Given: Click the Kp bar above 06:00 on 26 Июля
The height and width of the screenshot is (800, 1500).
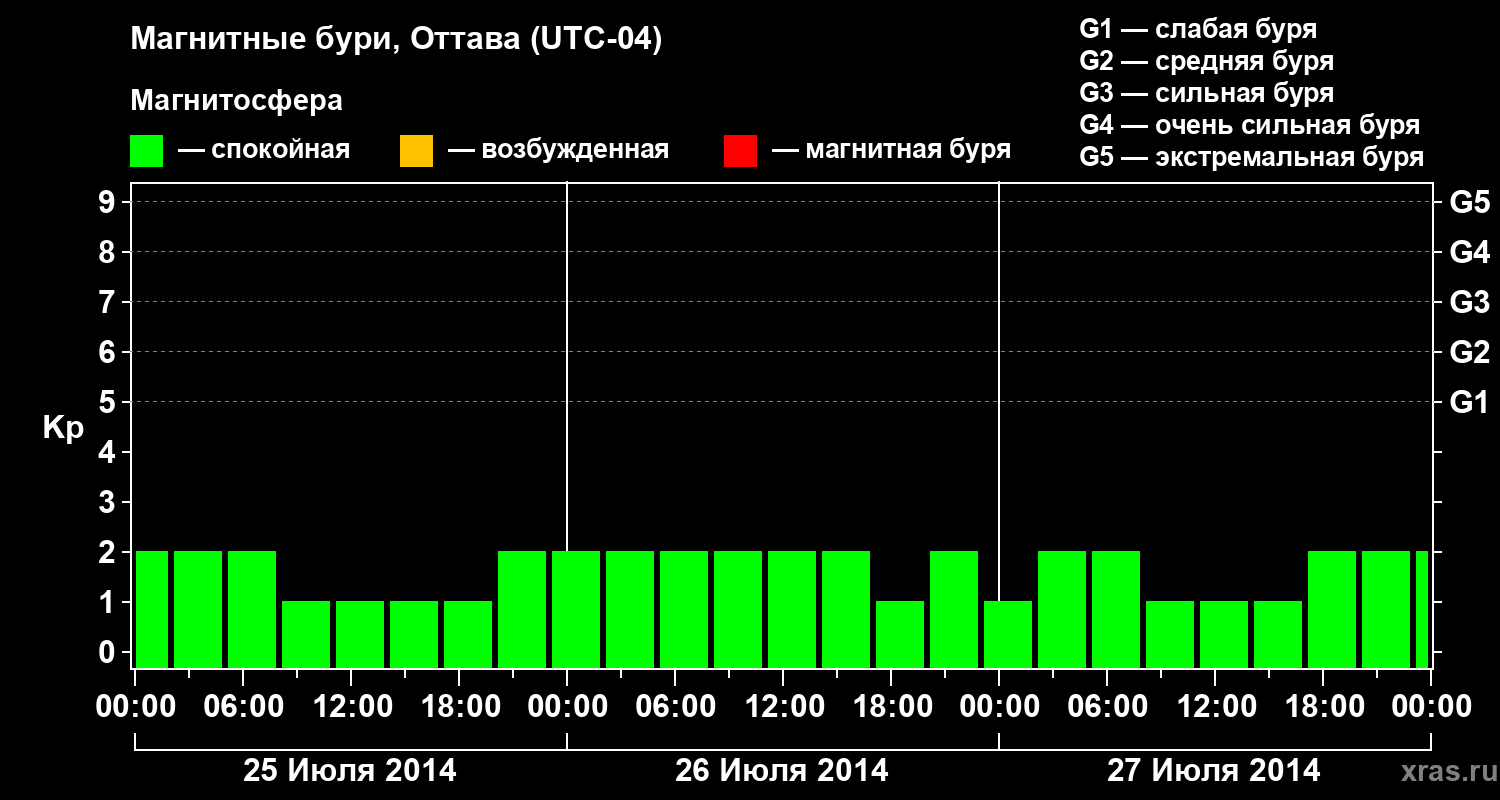Looking at the screenshot, I should [x=684, y=609].
